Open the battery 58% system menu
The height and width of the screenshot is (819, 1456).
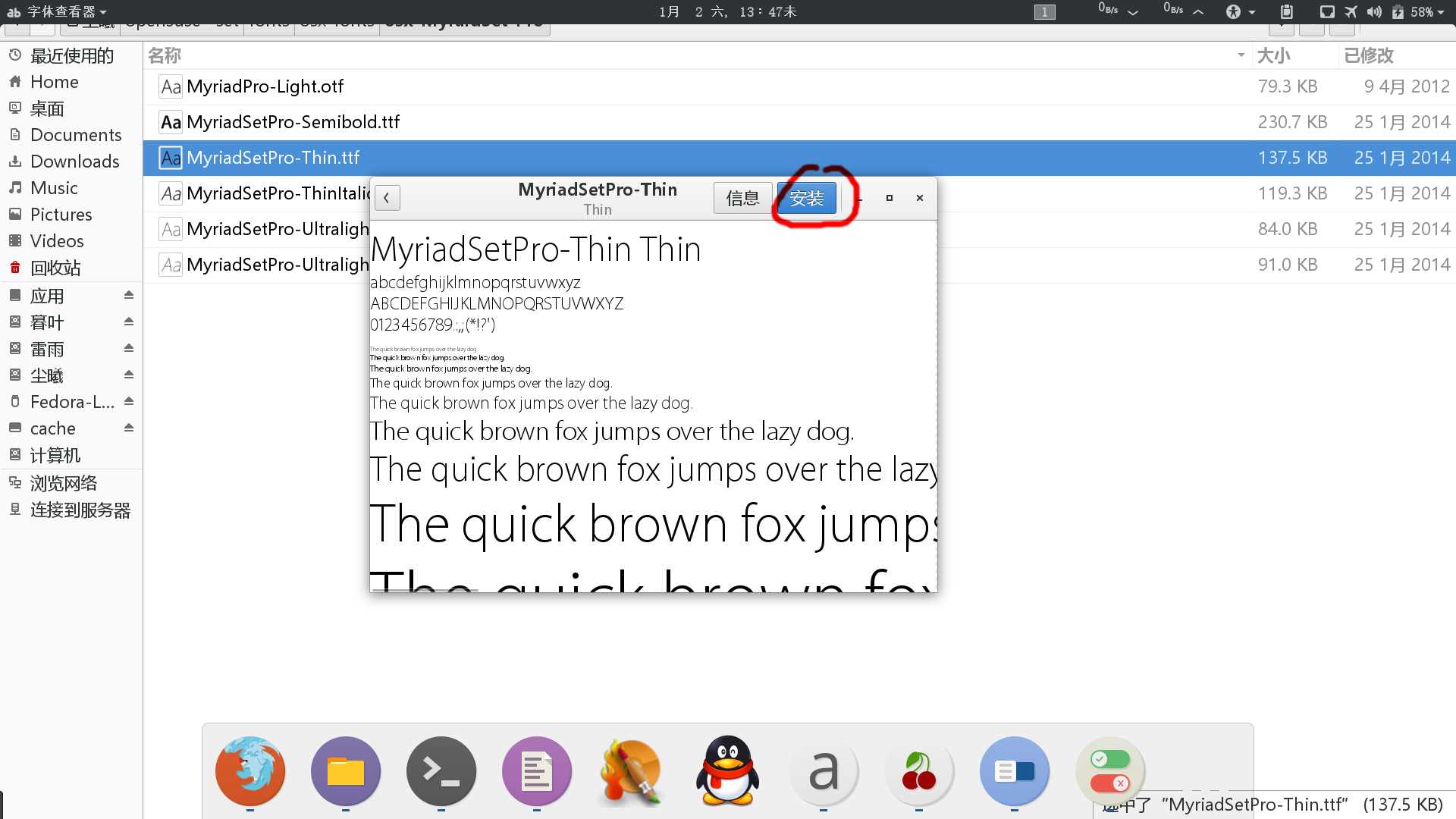click(1421, 11)
